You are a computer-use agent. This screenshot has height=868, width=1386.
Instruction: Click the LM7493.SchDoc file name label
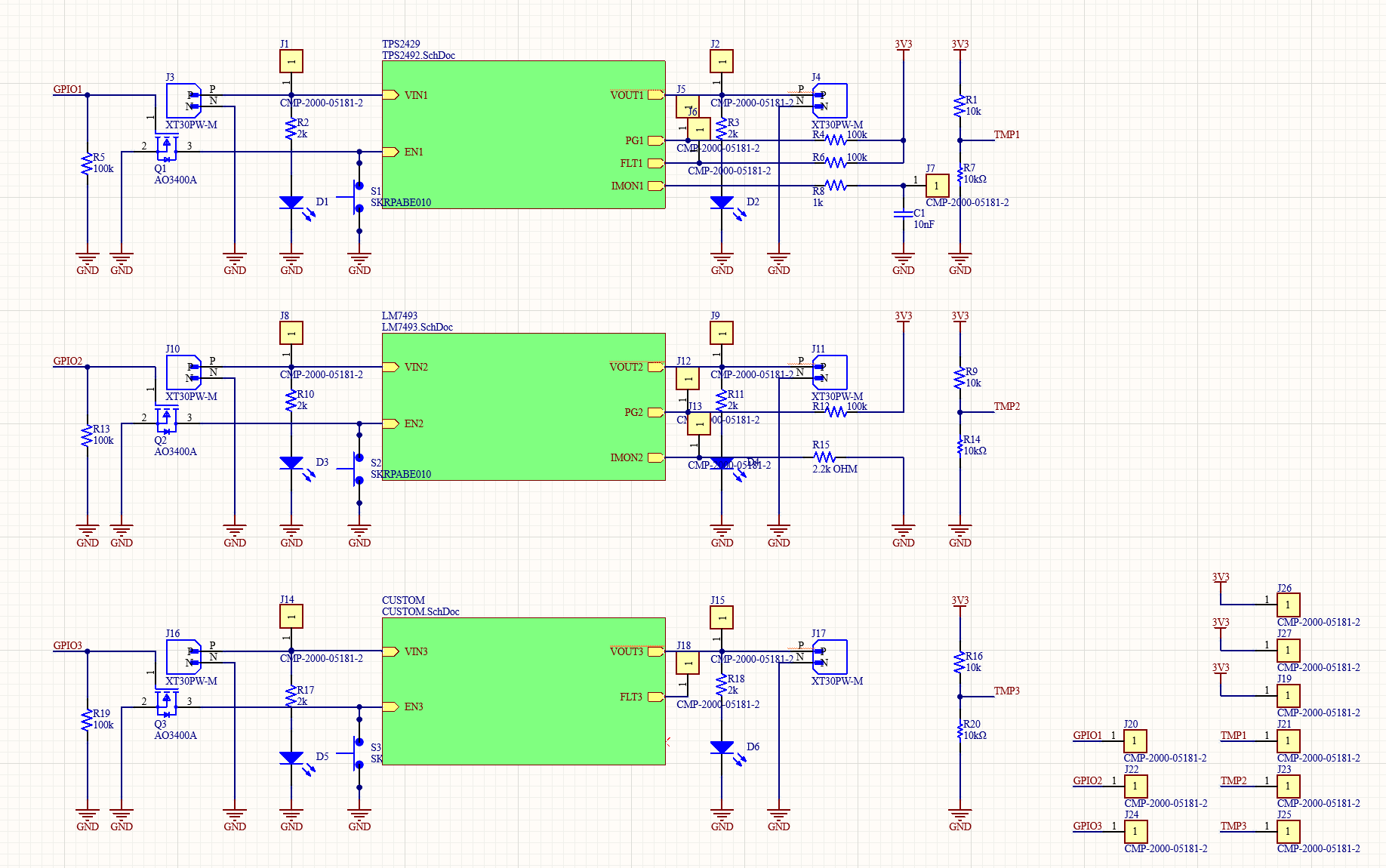click(x=417, y=328)
